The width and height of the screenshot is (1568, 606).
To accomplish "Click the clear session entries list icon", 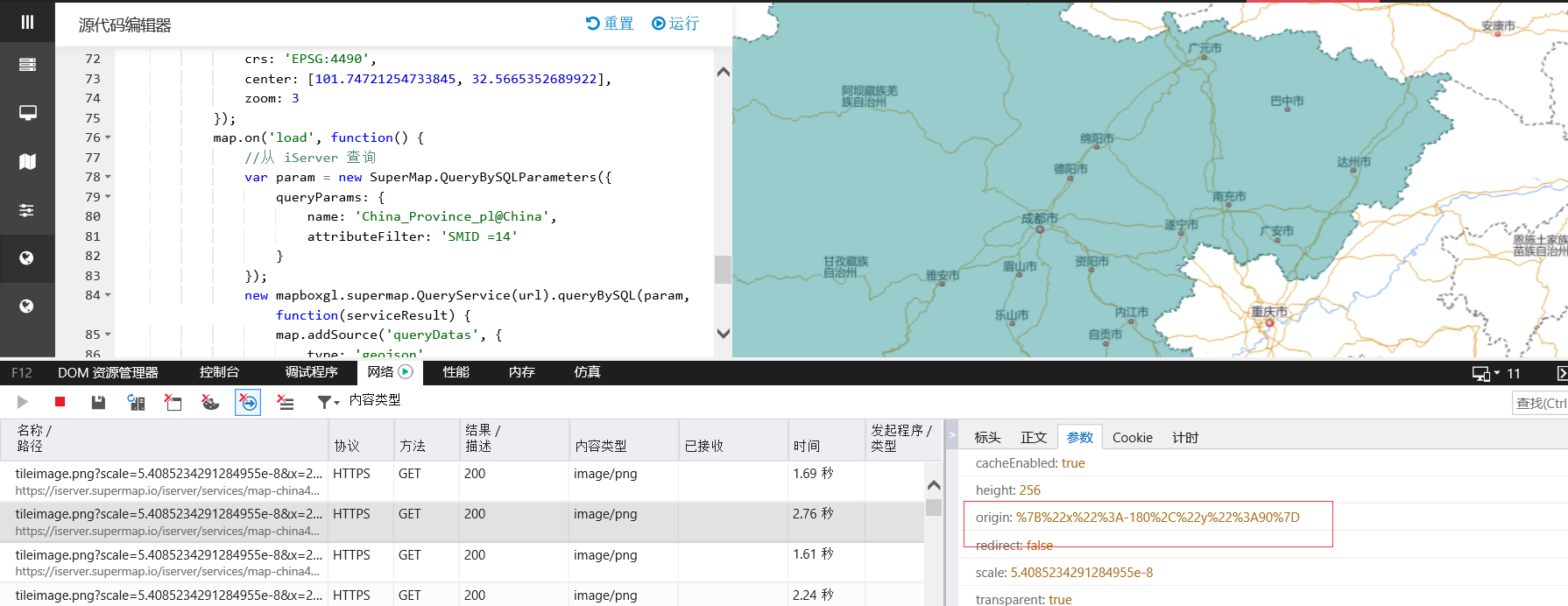I will (286, 402).
